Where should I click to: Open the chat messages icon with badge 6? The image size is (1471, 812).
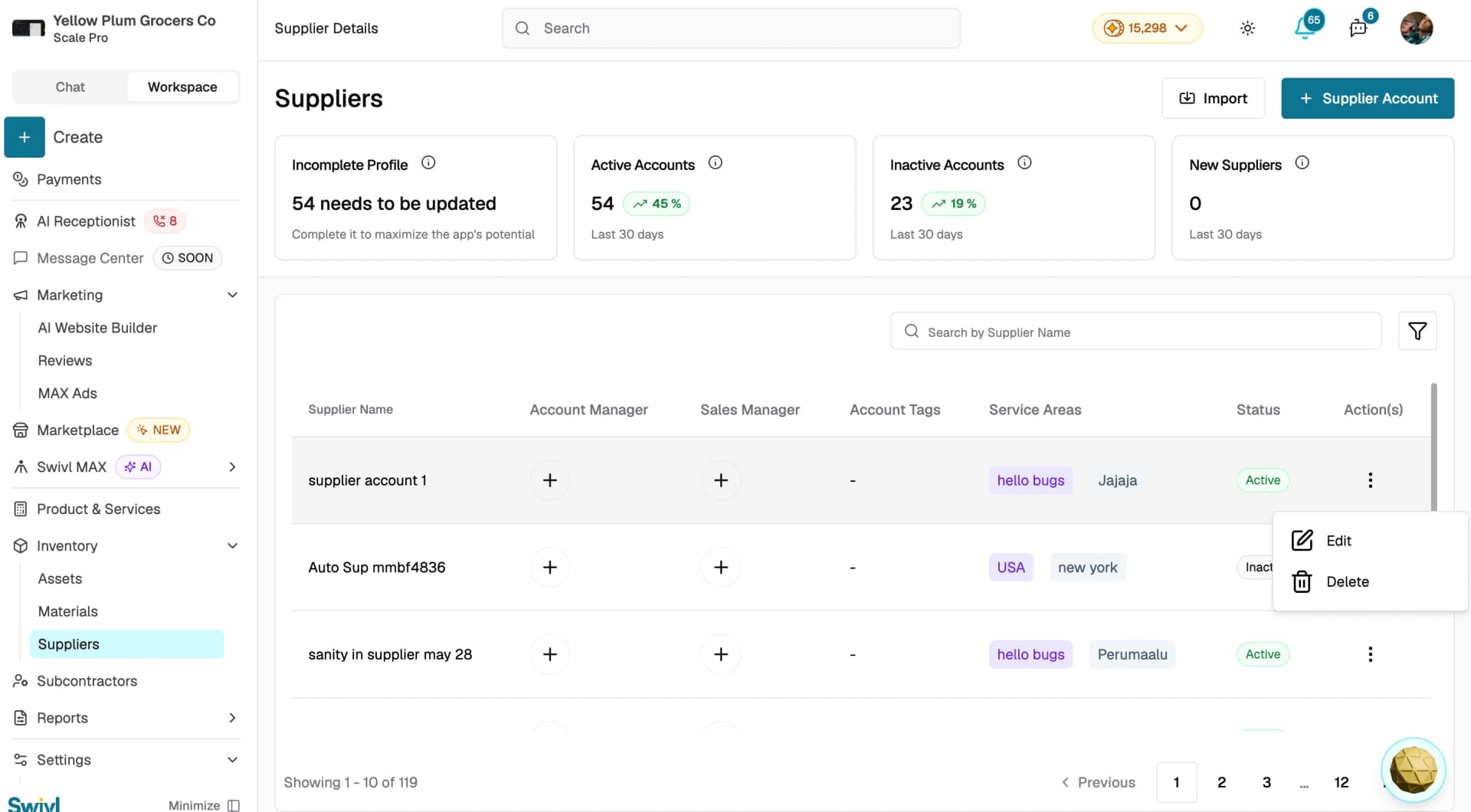tap(1358, 28)
